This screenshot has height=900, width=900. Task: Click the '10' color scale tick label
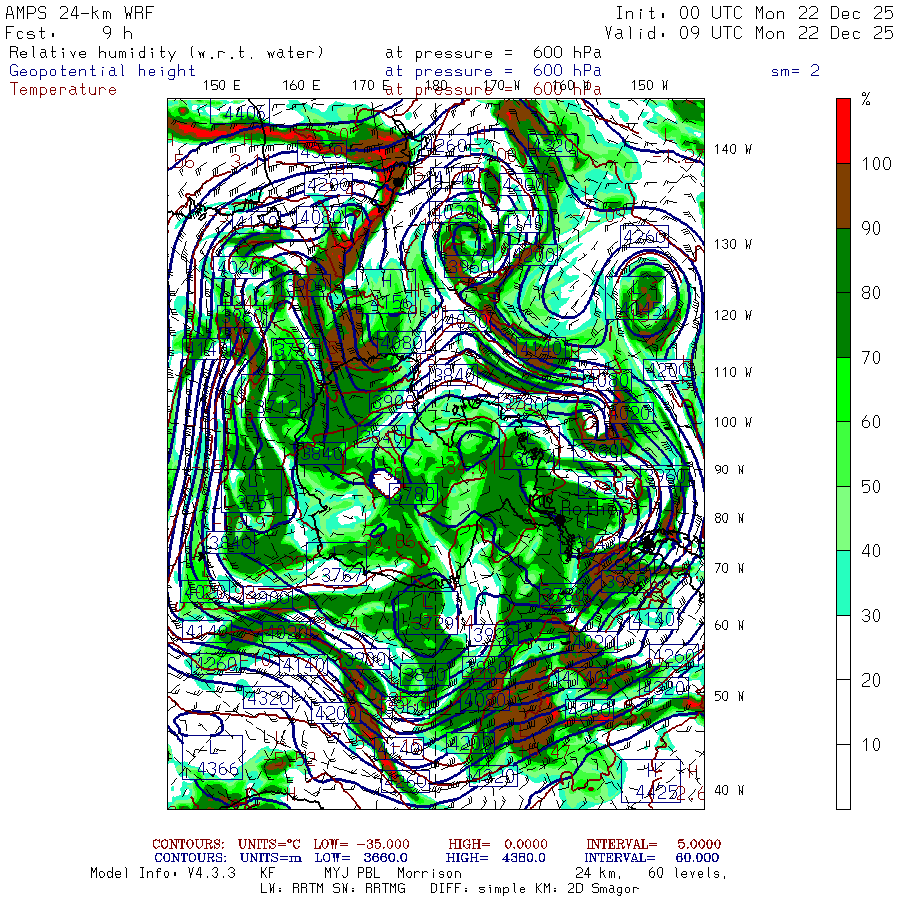(x=871, y=745)
